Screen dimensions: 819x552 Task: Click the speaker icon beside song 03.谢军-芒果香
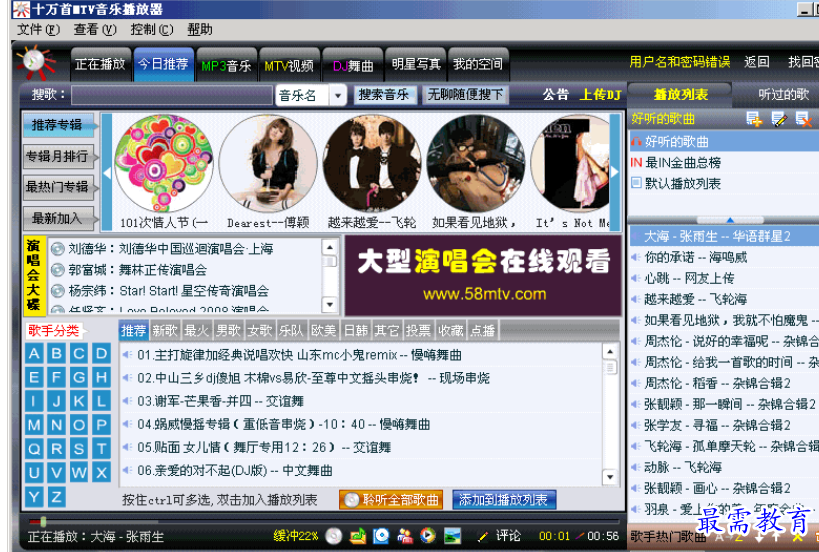pyautogui.click(x=127, y=401)
